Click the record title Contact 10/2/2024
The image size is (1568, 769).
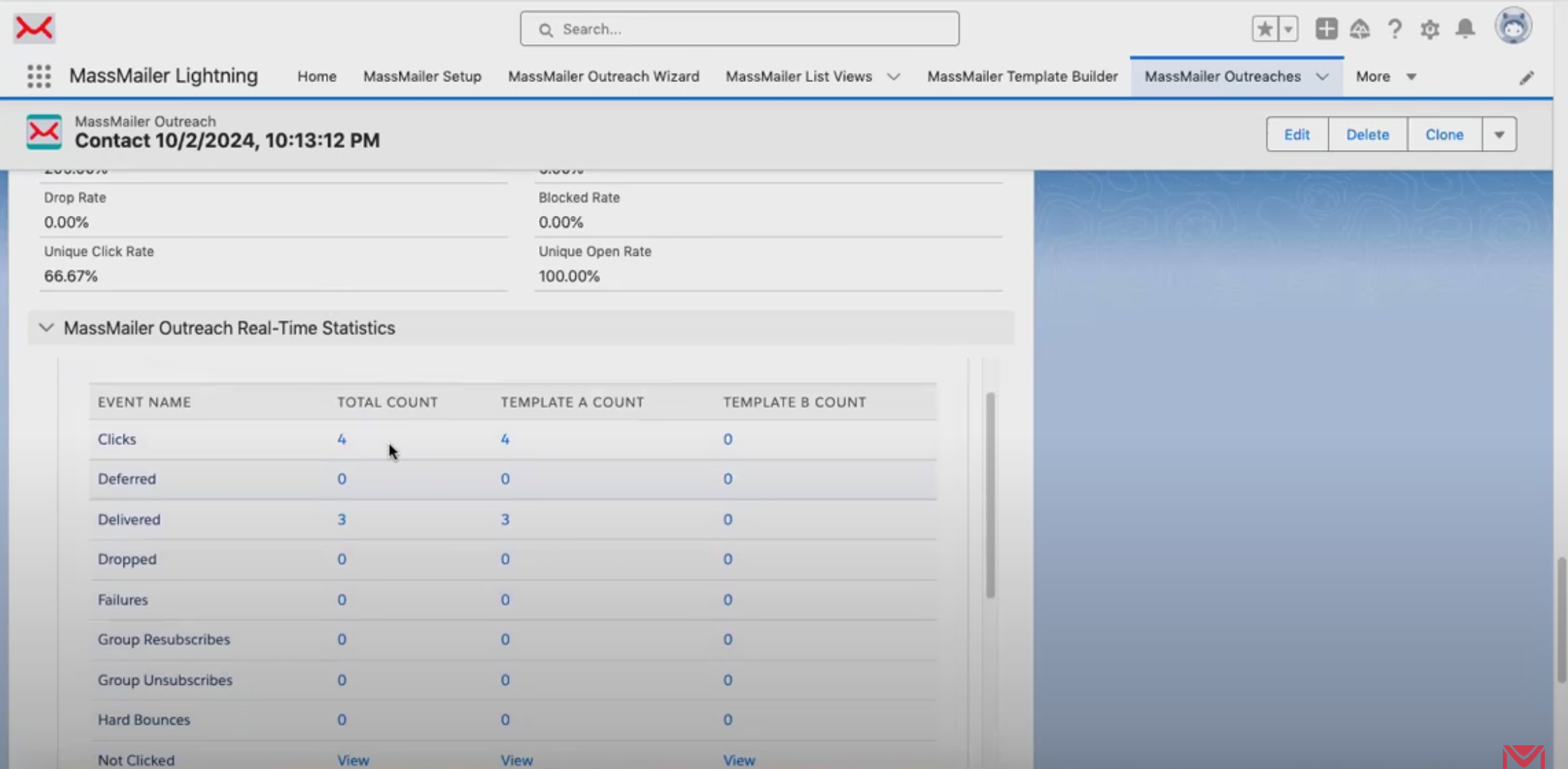(227, 140)
